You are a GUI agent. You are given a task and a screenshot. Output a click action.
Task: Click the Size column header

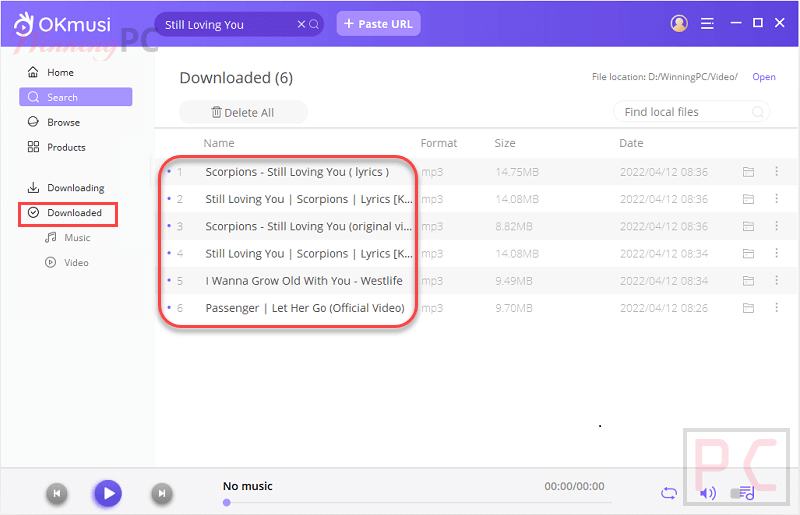click(505, 143)
